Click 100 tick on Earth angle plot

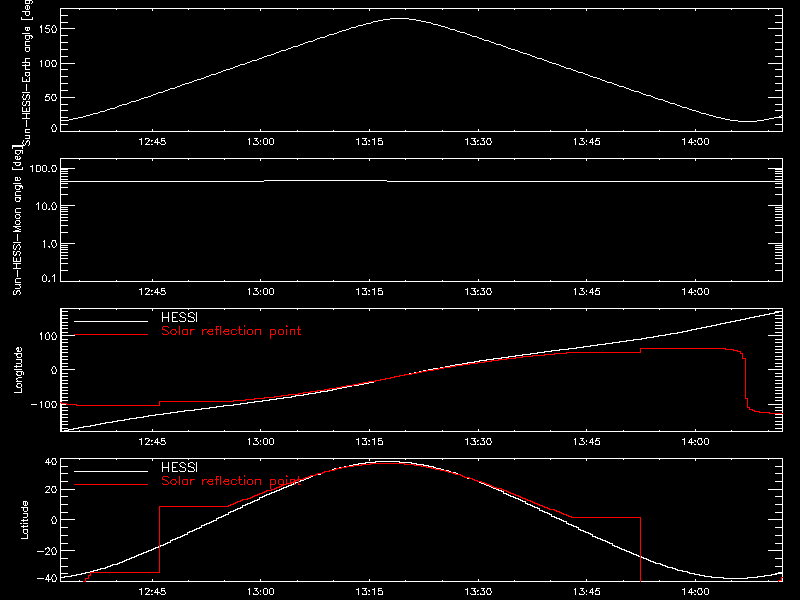(x=47, y=63)
